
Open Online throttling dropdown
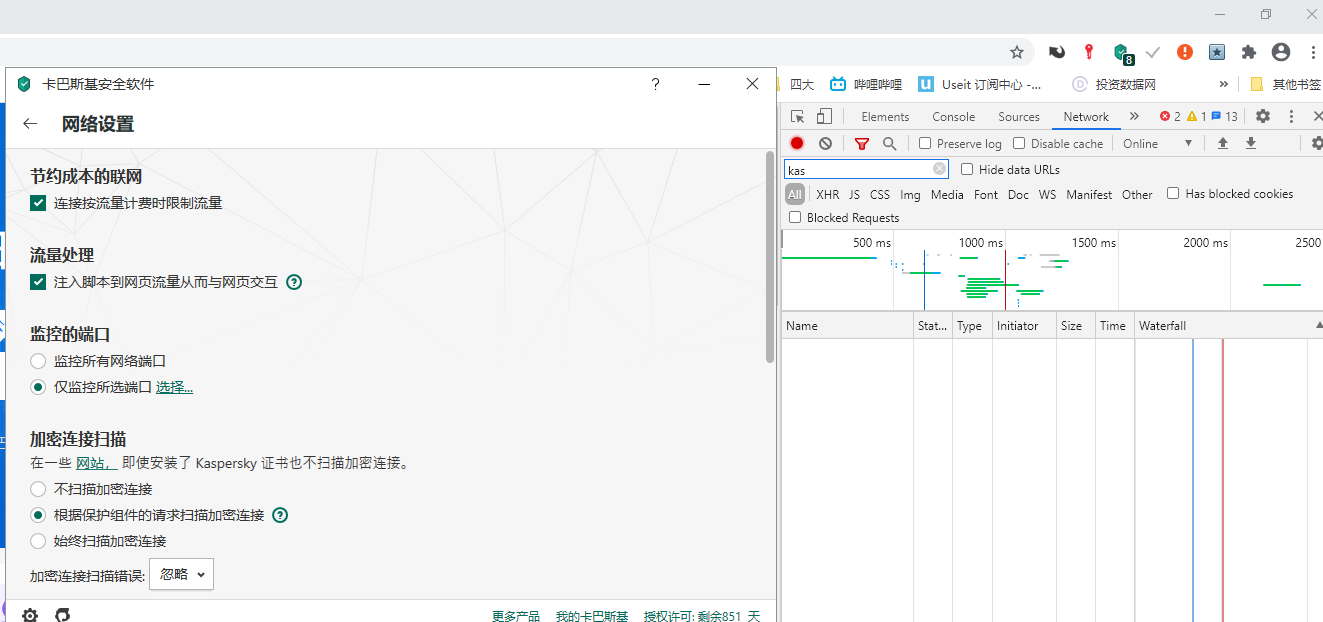pyautogui.click(x=1158, y=143)
